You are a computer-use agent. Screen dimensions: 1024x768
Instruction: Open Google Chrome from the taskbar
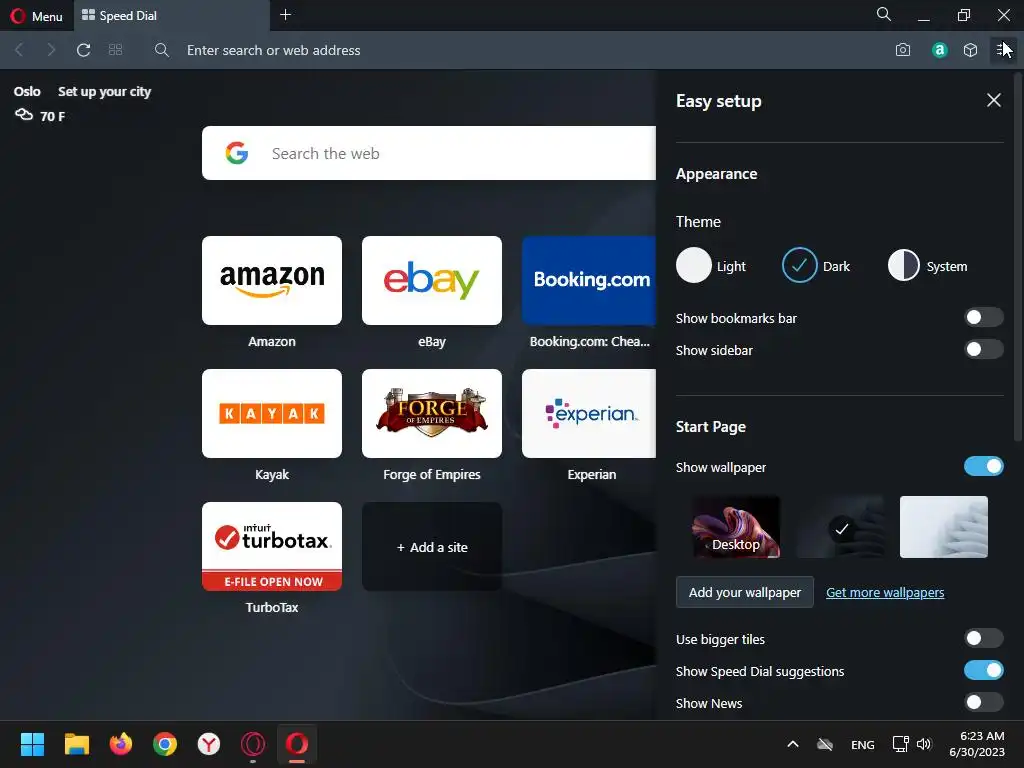(165, 744)
